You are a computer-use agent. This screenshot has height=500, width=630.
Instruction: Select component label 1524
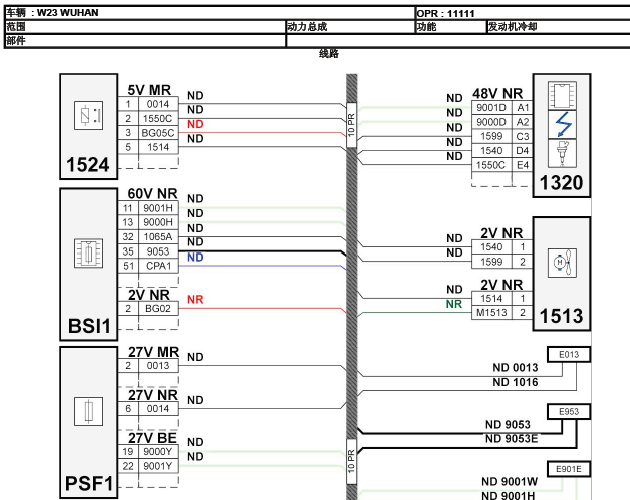tap(88, 165)
